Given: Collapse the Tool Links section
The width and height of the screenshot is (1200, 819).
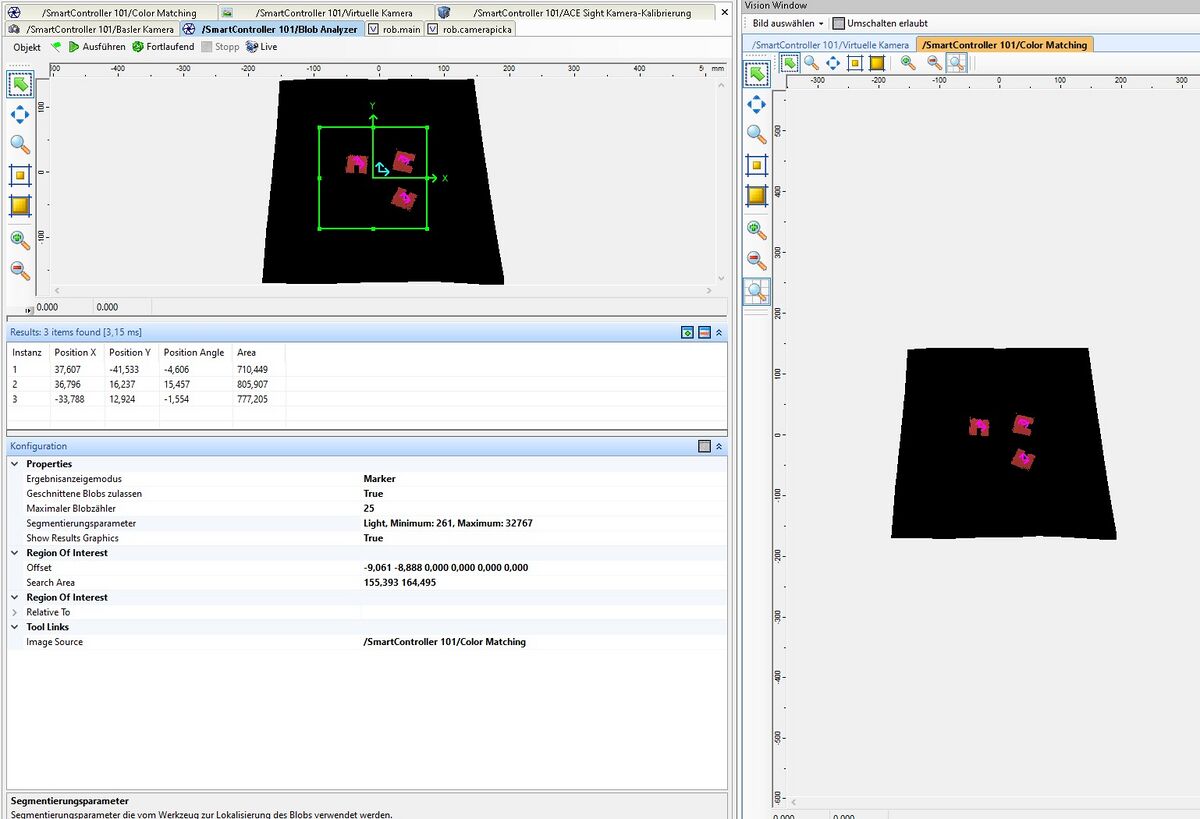Looking at the screenshot, I should tap(14, 627).
